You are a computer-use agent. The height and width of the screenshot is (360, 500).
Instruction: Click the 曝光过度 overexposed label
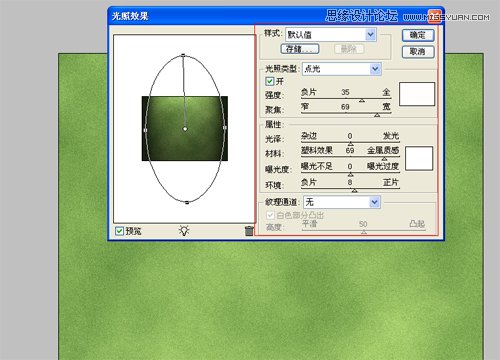383,166
